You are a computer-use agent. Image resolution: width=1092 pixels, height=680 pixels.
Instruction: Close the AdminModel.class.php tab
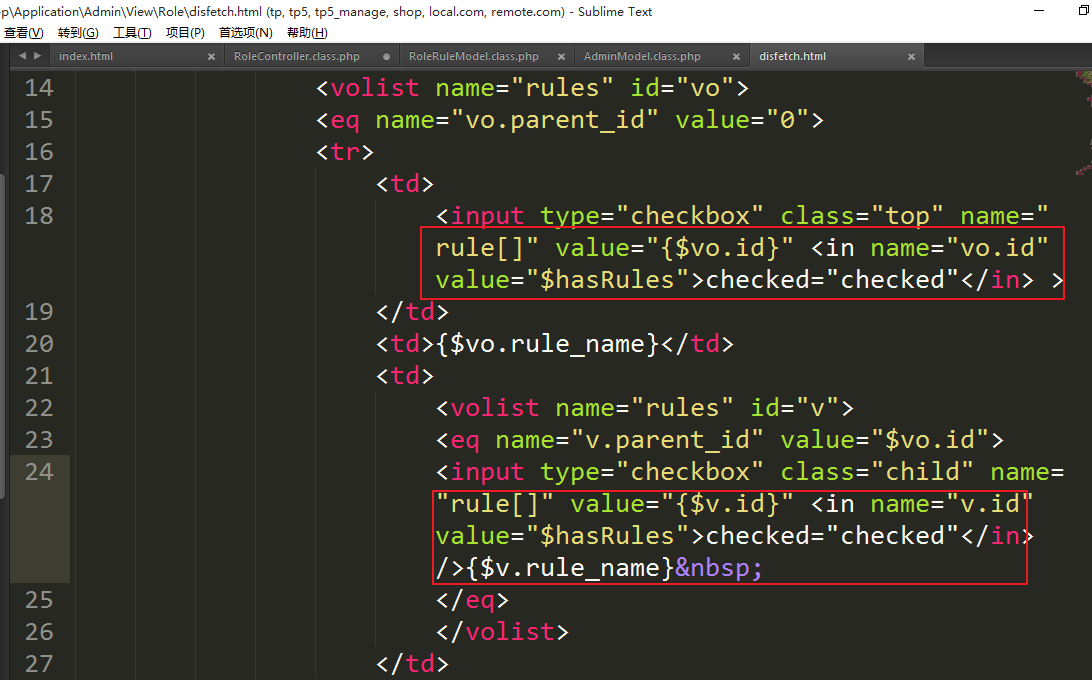[x=736, y=57]
